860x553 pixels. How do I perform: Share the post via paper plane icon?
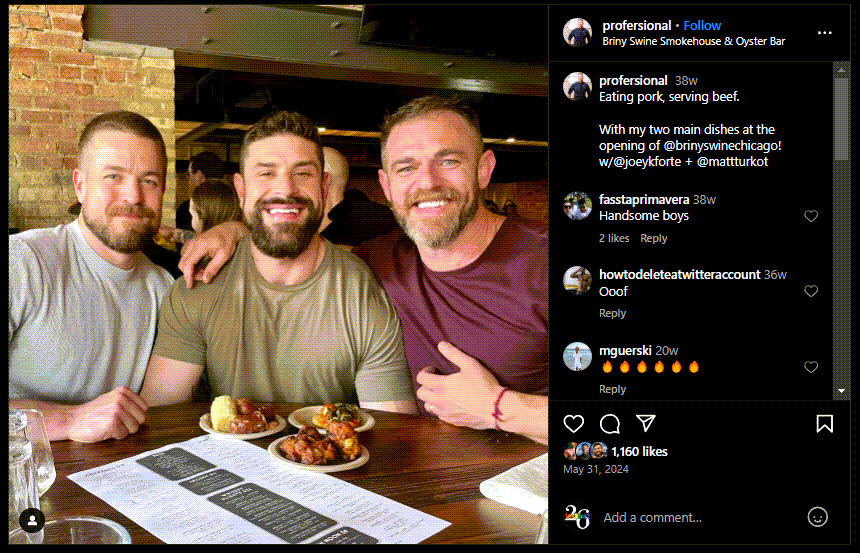click(646, 423)
